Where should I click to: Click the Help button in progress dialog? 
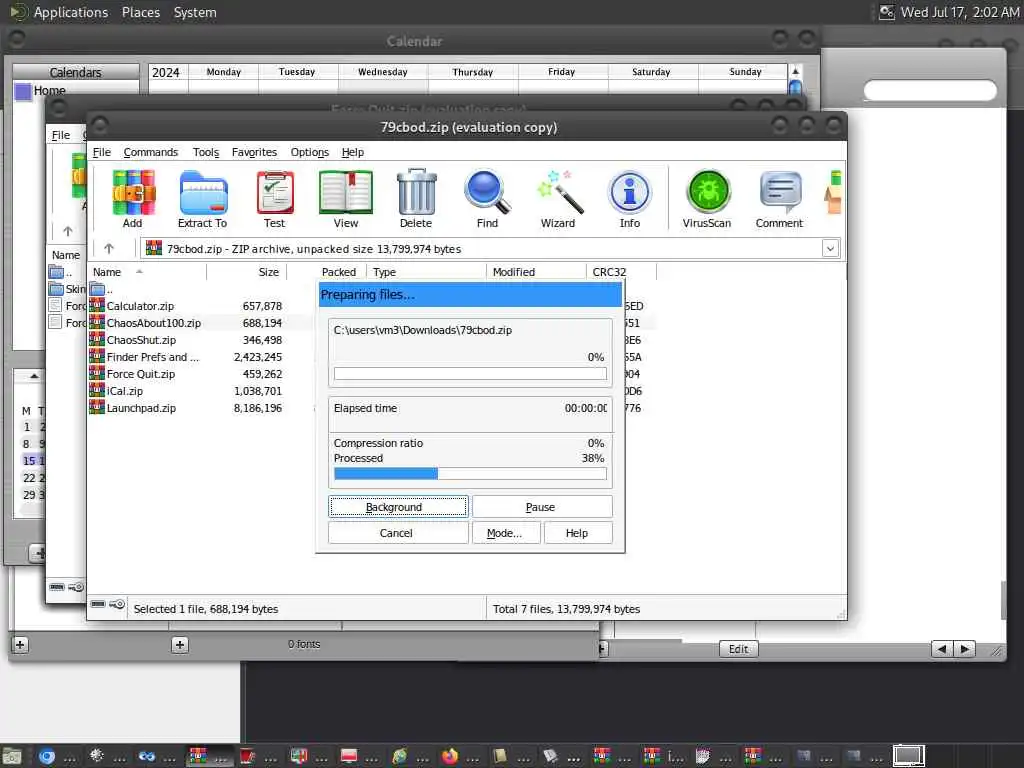[x=578, y=533]
